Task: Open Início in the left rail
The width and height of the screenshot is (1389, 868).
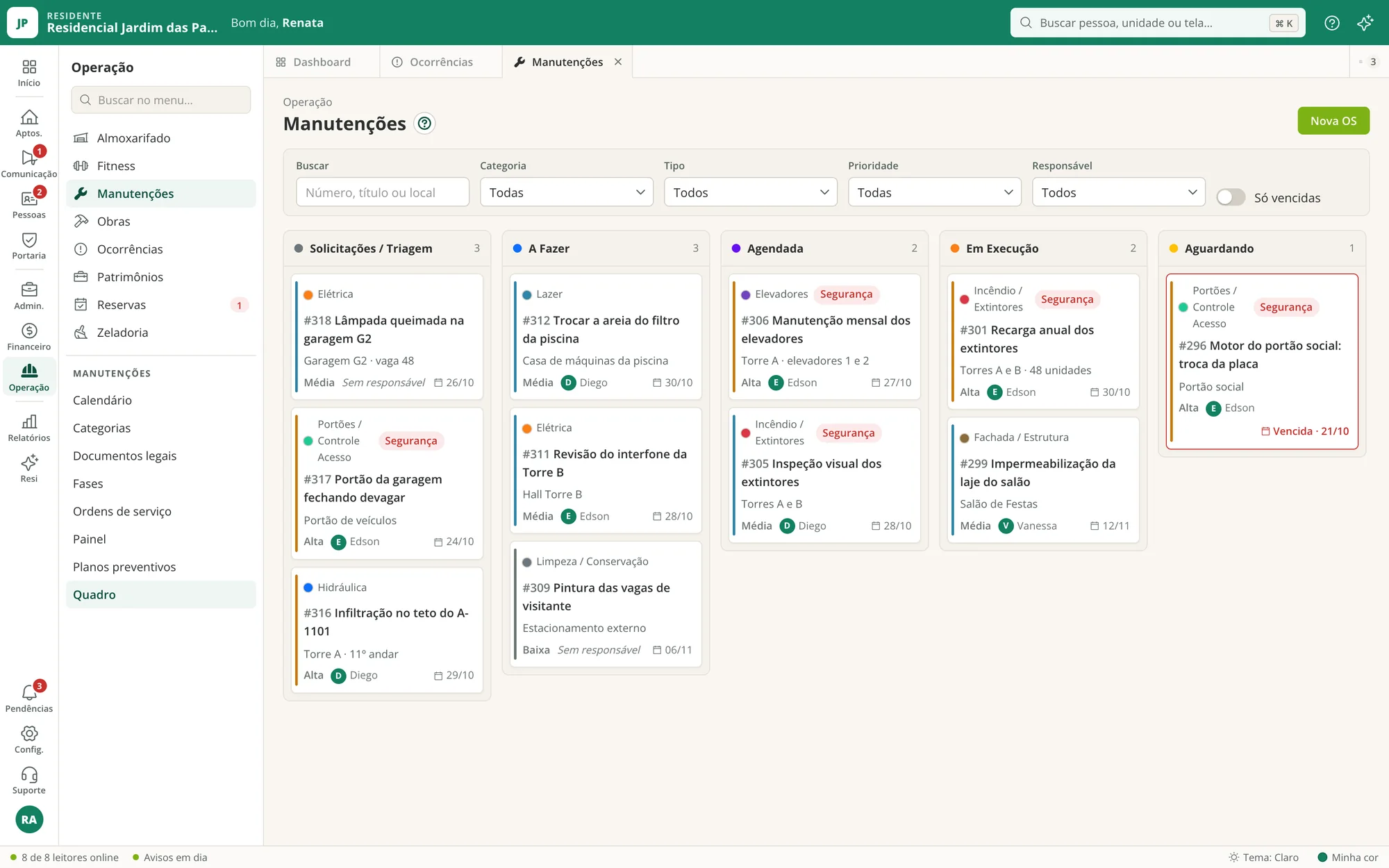Action: point(29,74)
